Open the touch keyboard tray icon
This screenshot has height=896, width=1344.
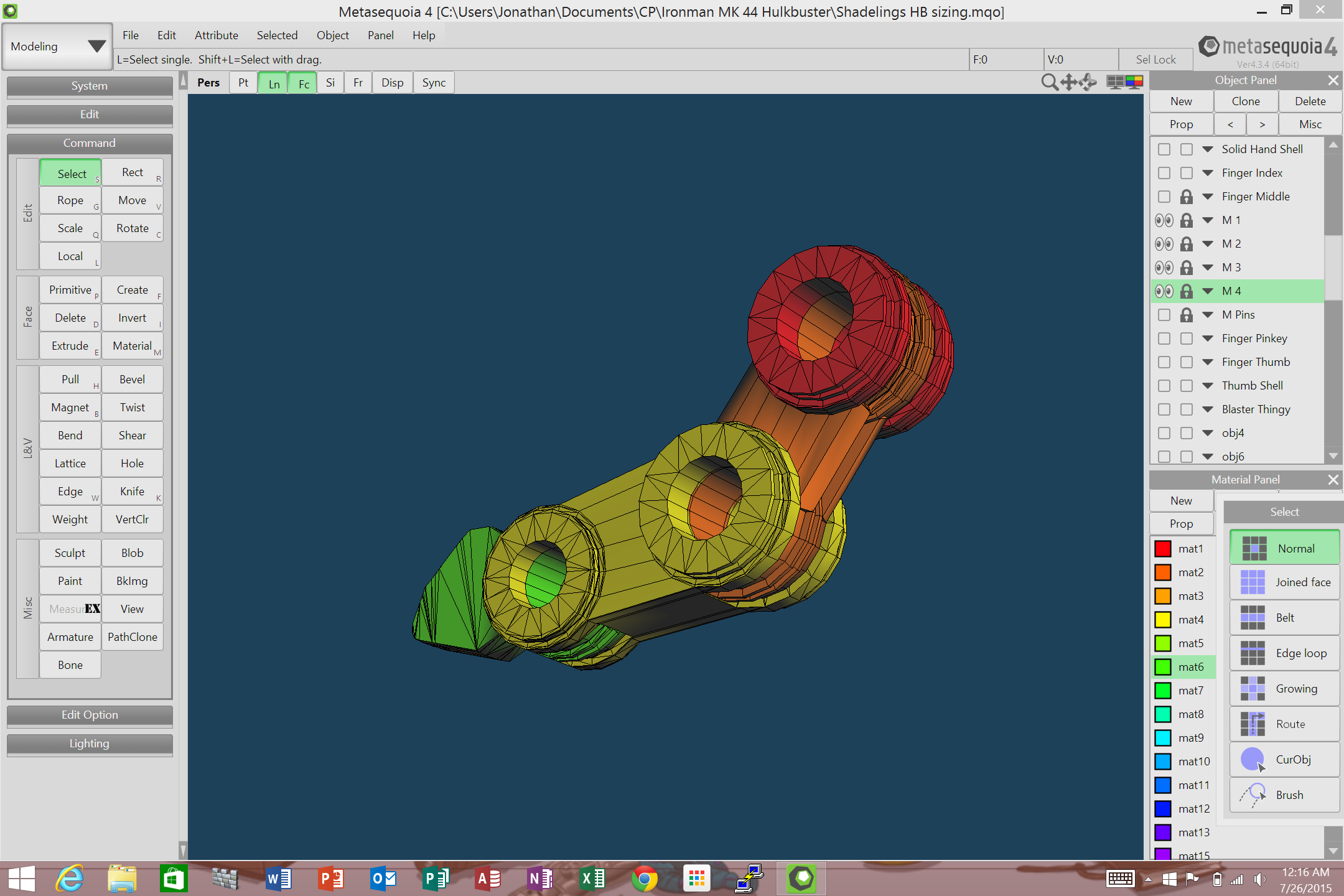1121,879
